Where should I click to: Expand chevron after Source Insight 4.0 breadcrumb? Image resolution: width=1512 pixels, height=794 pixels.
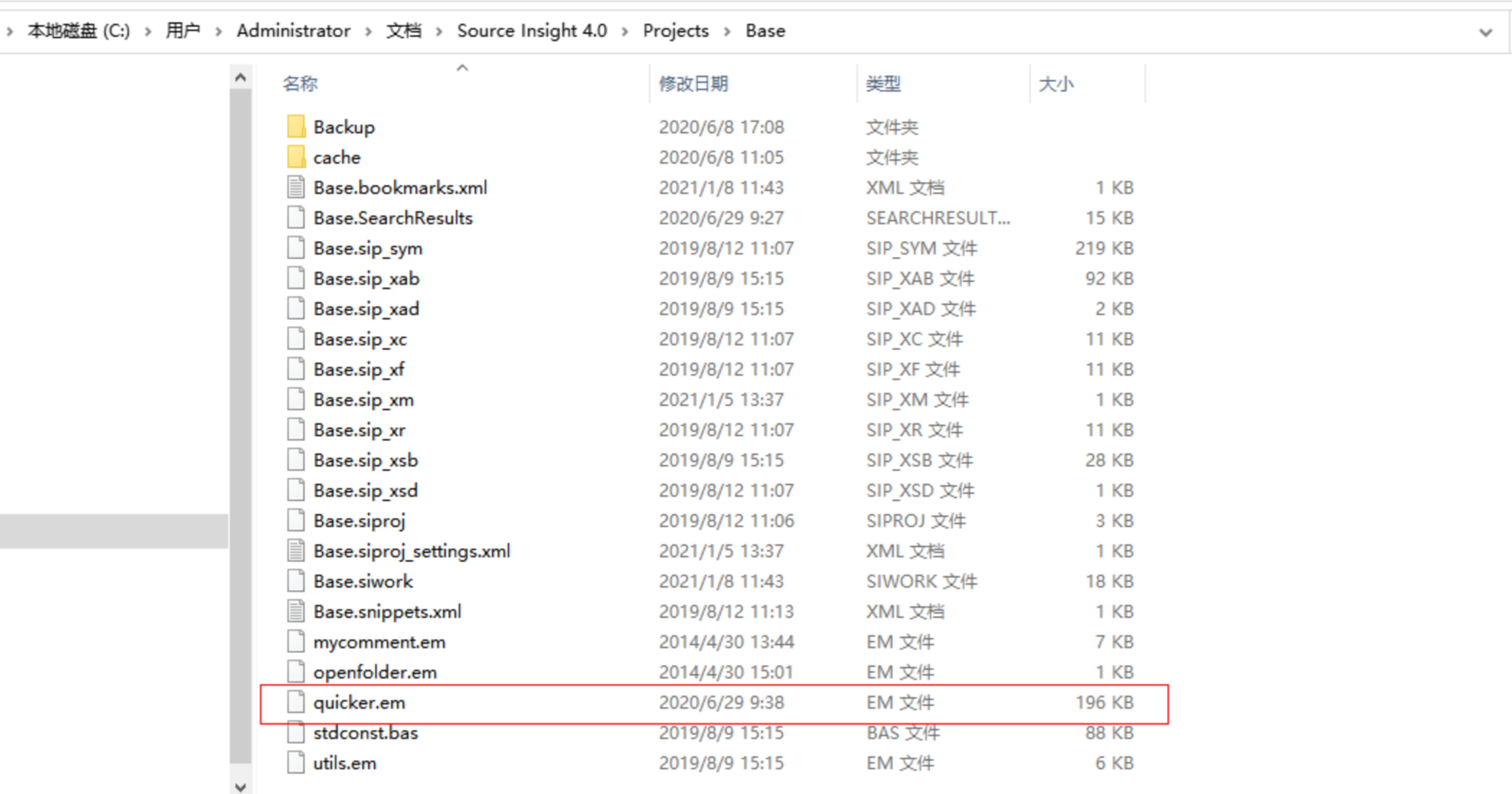pyautogui.click(x=625, y=31)
